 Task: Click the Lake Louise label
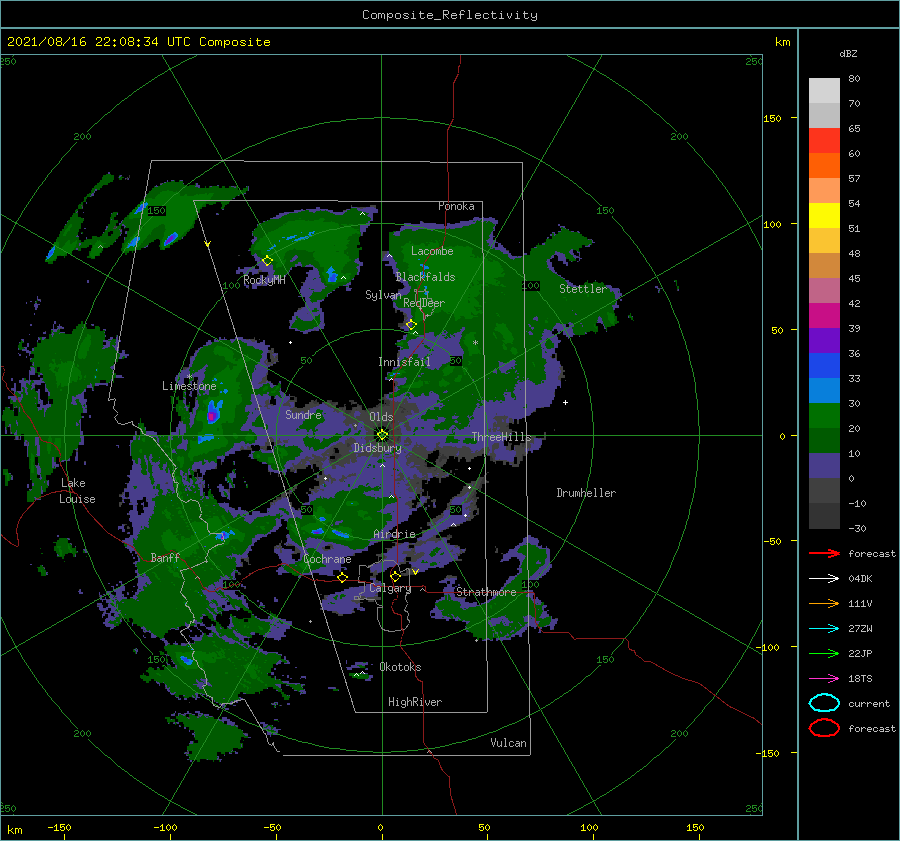pos(77,491)
